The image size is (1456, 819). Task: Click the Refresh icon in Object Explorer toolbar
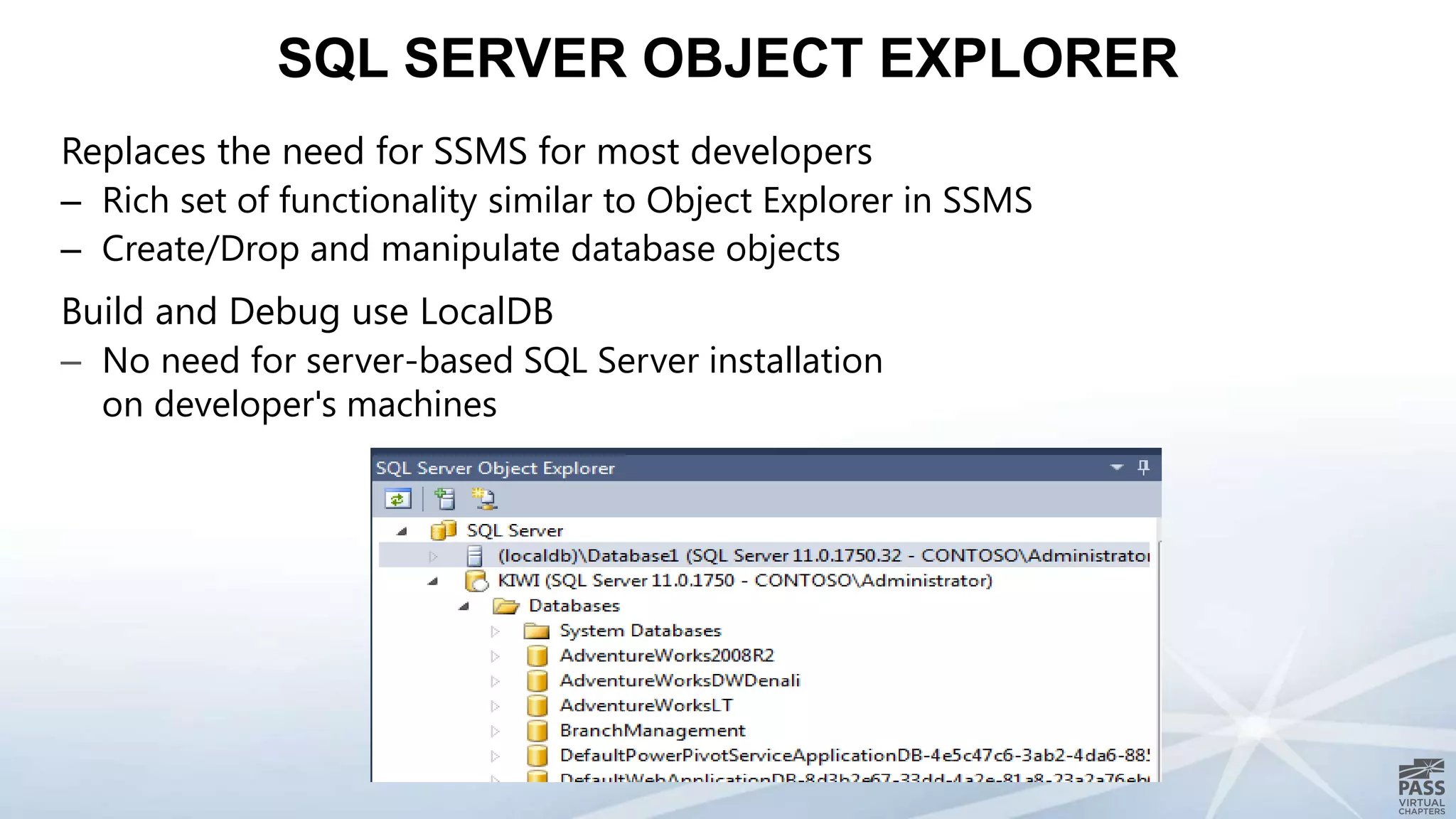[397, 499]
